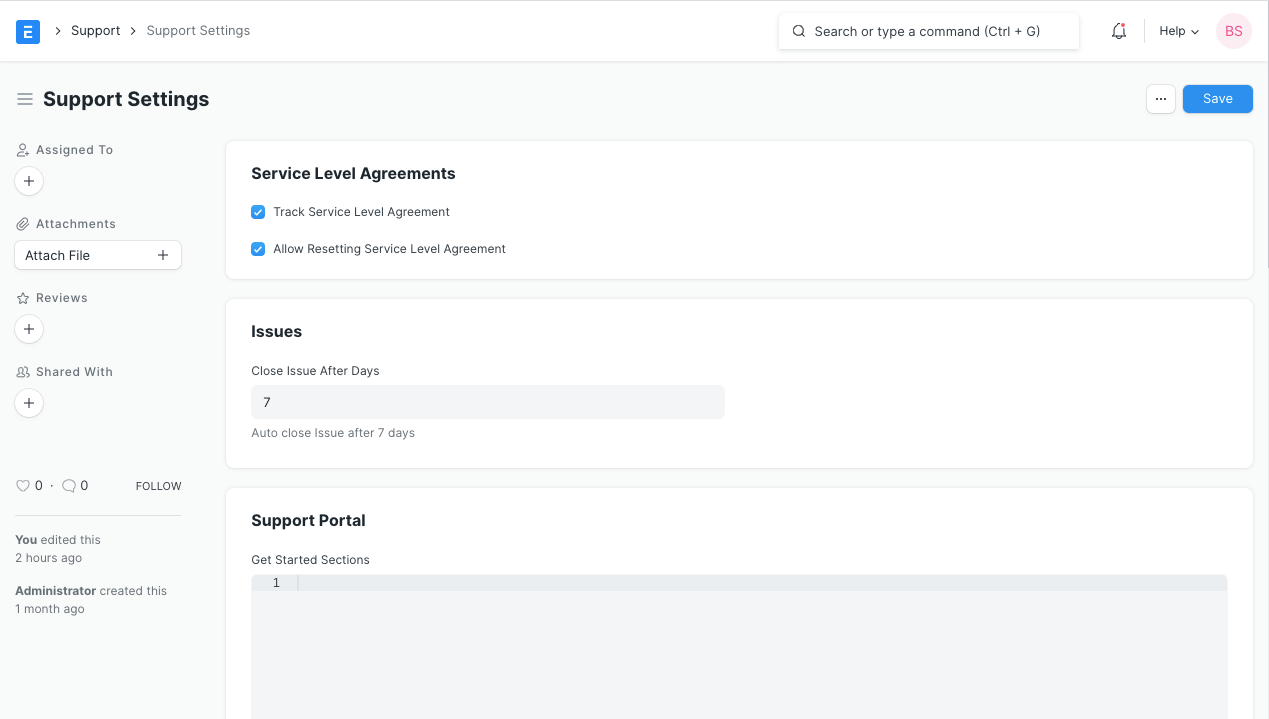Click FOLLOW to follow this document
Image resolution: width=1269 pixels, height=719 pixels.
[158, 486]
